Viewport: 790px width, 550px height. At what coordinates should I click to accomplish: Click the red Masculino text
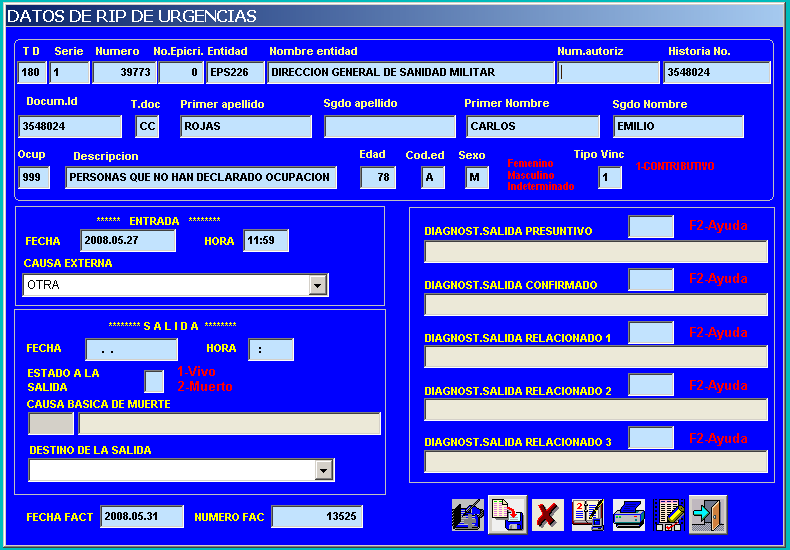[x=531, y=175]
